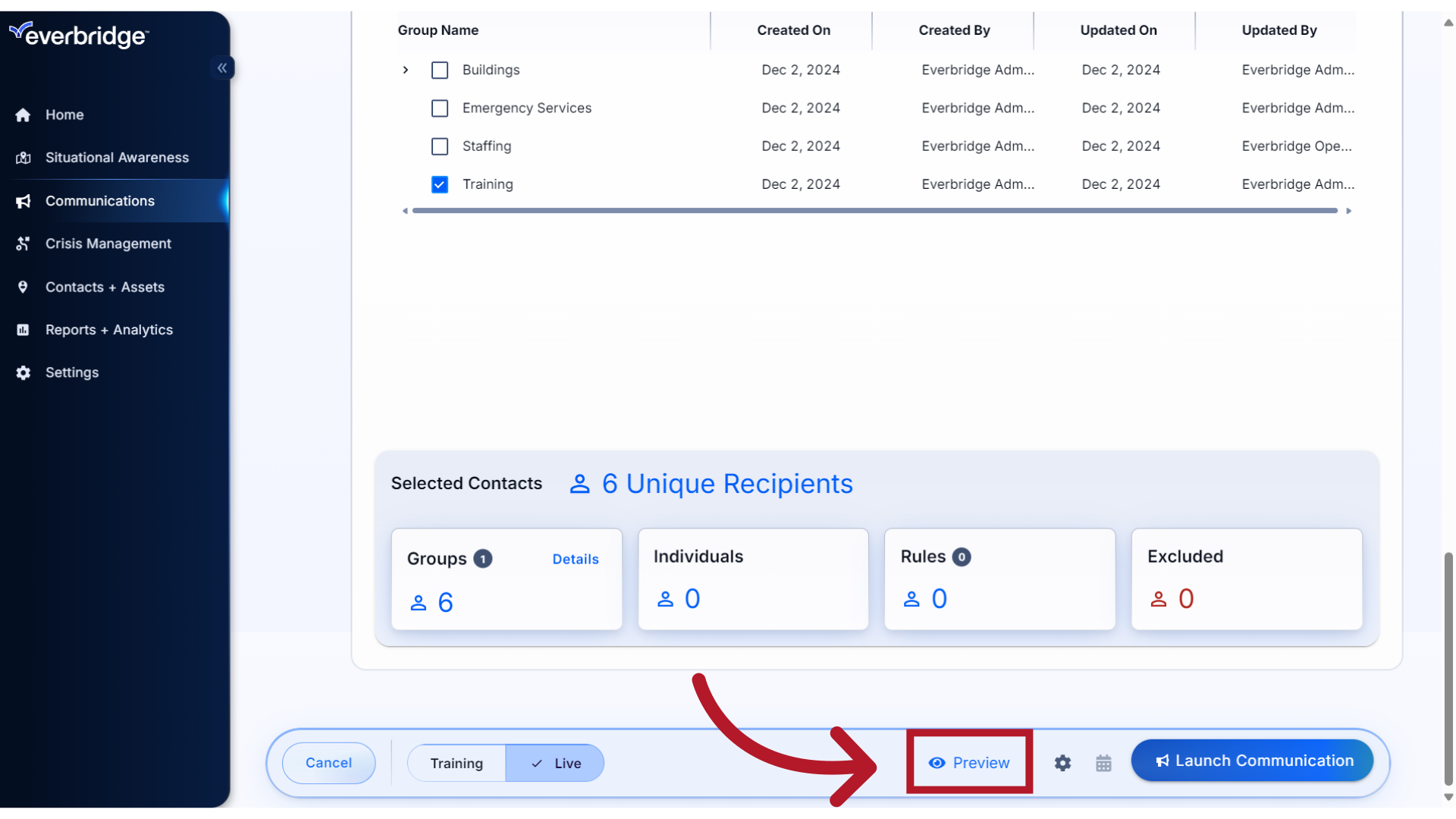
Task: Click the Crisis Management icon
Action: click(23, 243)
